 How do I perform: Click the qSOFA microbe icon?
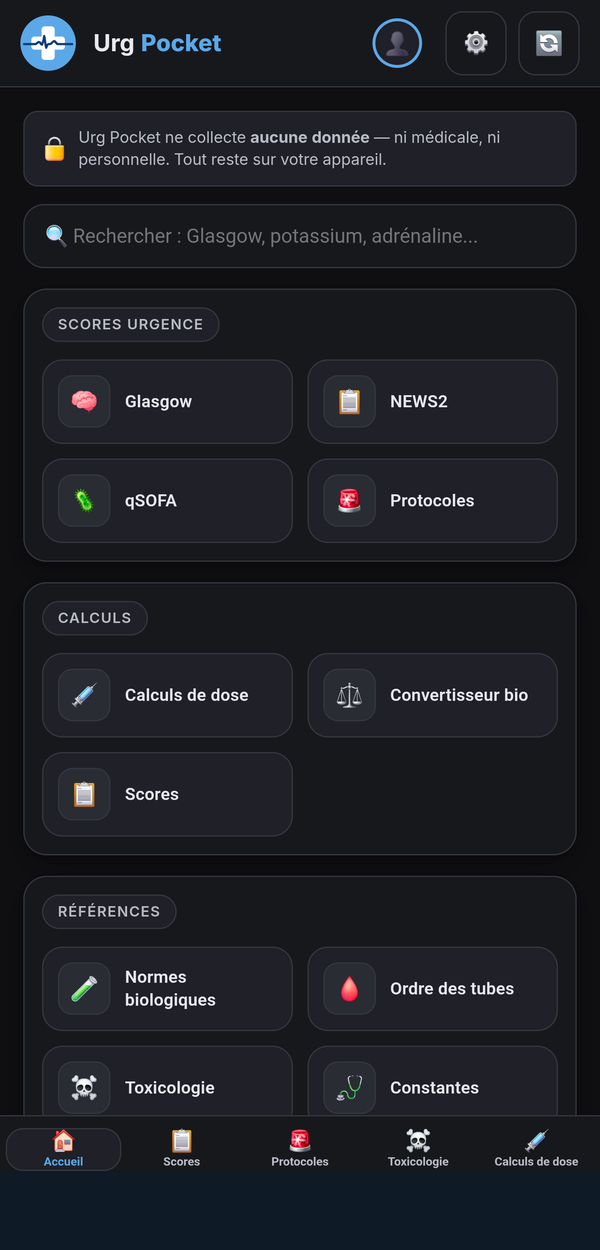point(84,501)
